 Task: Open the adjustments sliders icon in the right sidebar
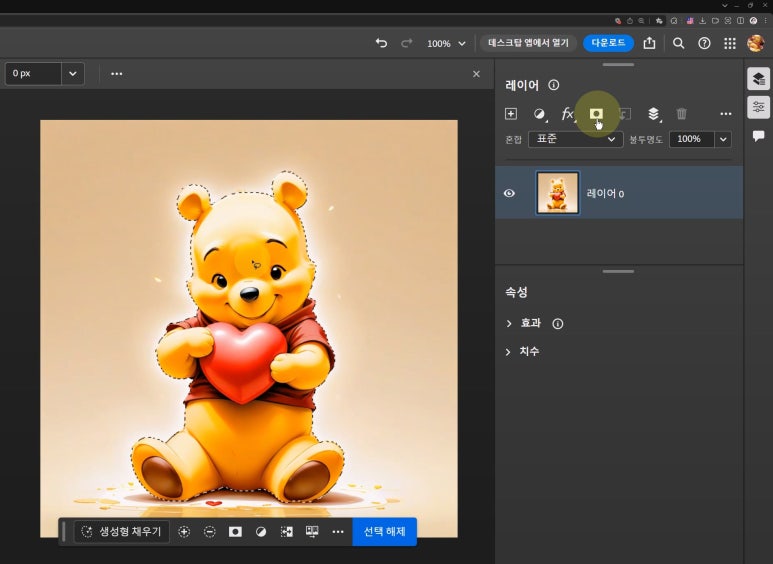tap(758, 107)
